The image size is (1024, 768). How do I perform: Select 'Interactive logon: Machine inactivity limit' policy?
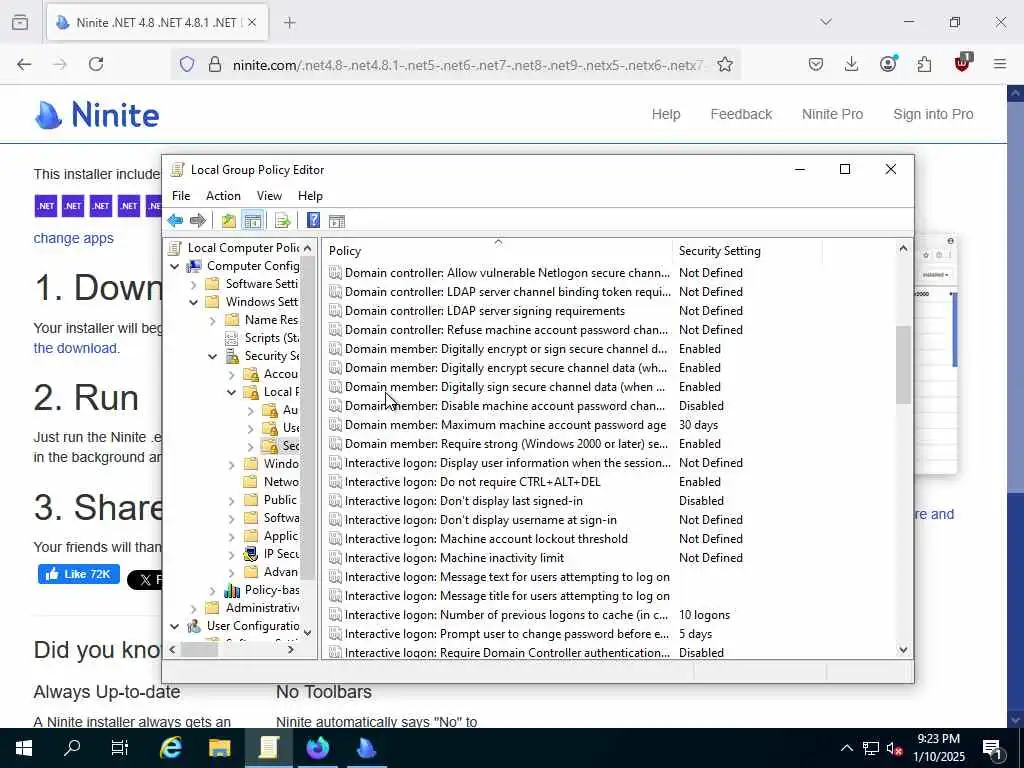pyautogui.click(x=454, y=558)
